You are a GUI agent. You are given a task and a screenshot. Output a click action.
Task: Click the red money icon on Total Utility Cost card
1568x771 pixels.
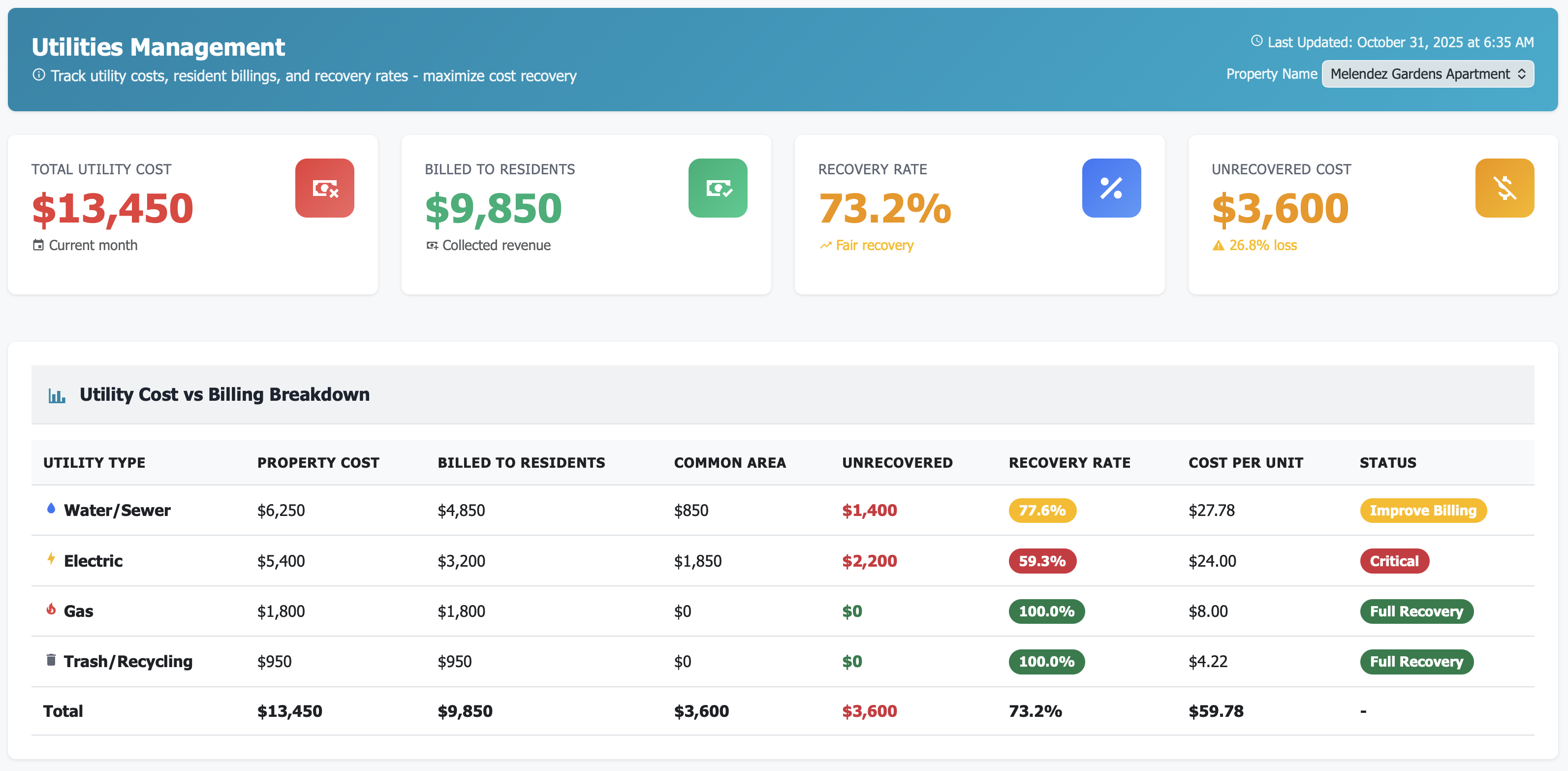[x=324, y=188]
